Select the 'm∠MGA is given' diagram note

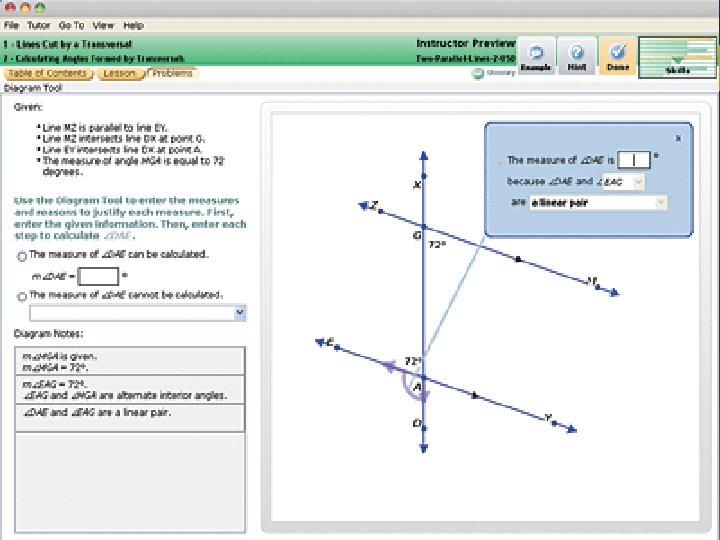[x=130, y=362]
